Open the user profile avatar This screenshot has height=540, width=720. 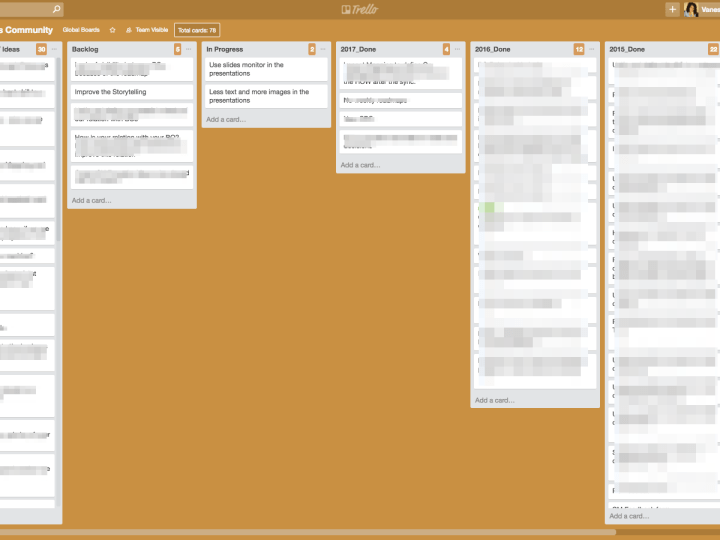click(x=691, y=9)
